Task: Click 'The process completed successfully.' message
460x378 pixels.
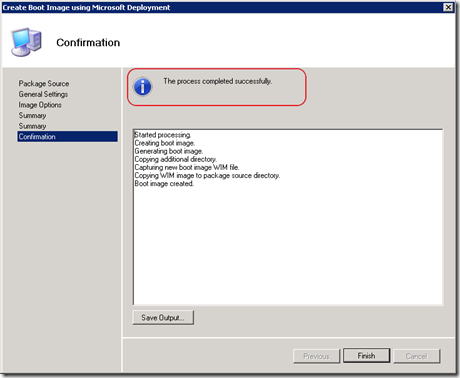Action: (x=218, y=81)
